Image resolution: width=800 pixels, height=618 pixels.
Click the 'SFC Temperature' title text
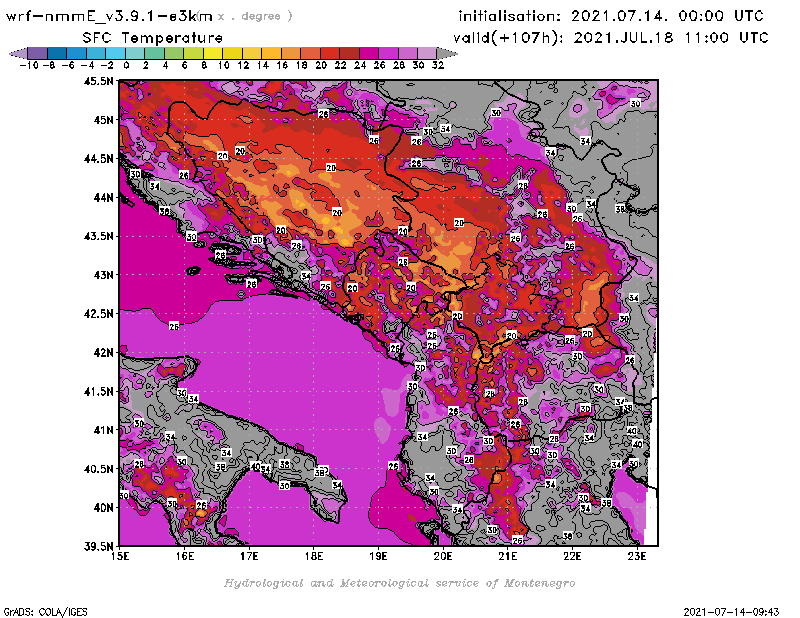153,38
